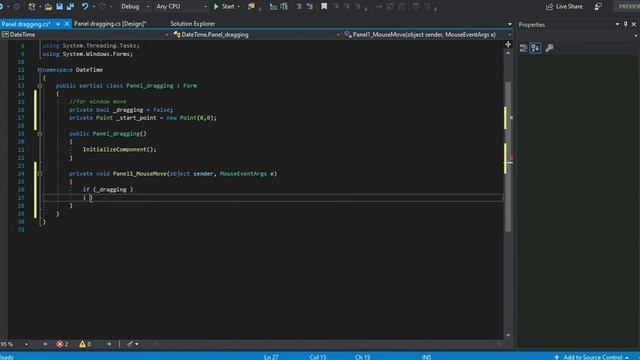Close the Properties panel
This screenshot has height=360, width=640.
(634, 24)
